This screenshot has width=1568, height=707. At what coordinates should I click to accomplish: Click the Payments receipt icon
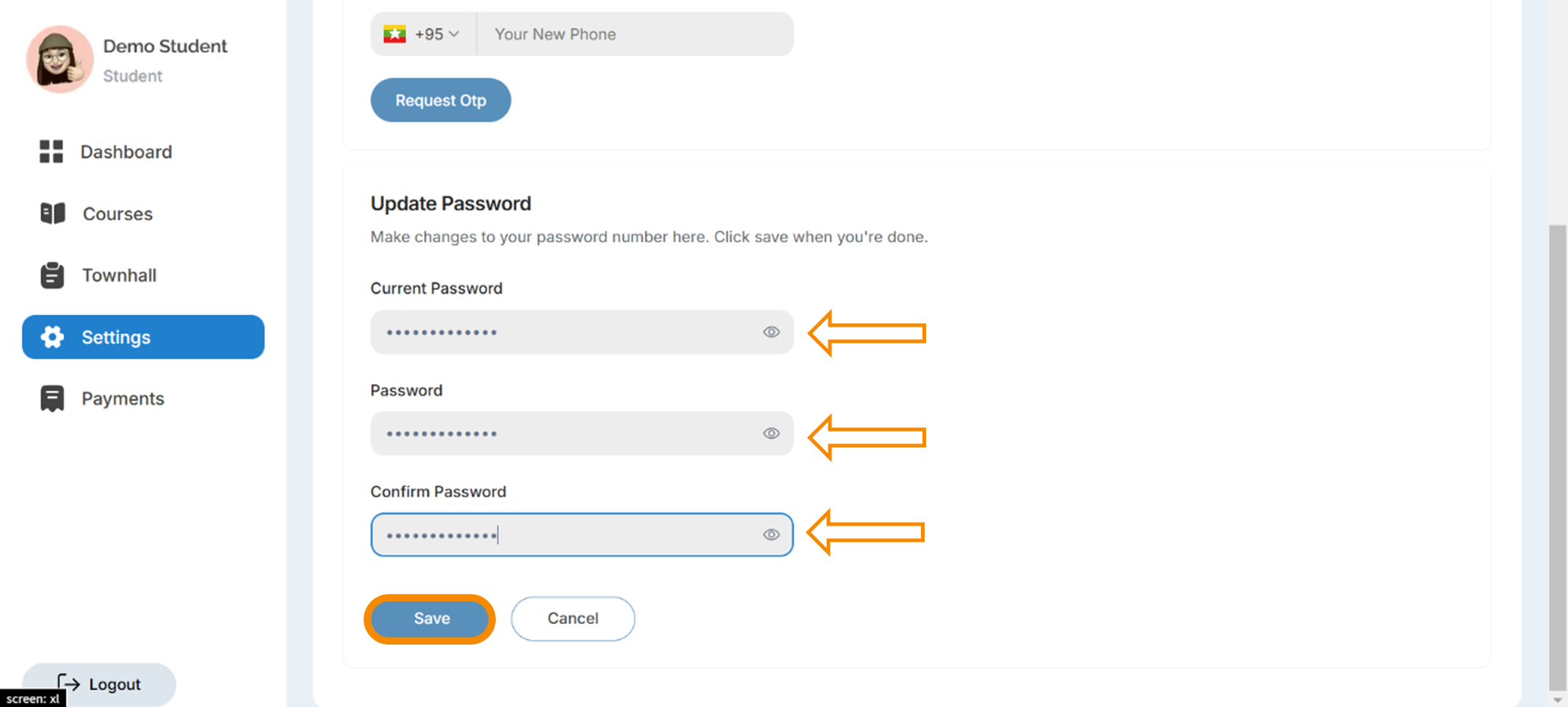[x=52, y=399]
